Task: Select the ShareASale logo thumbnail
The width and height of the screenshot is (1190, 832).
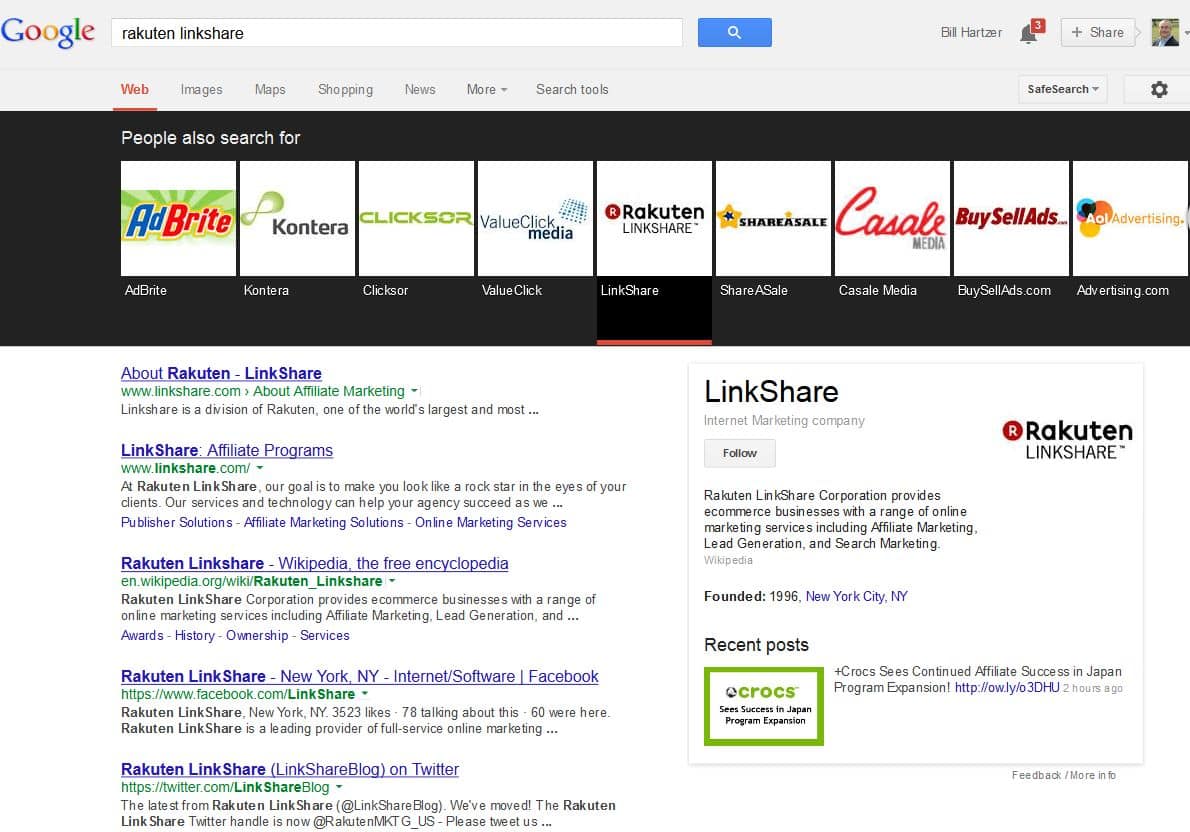Action: [773, 219]
